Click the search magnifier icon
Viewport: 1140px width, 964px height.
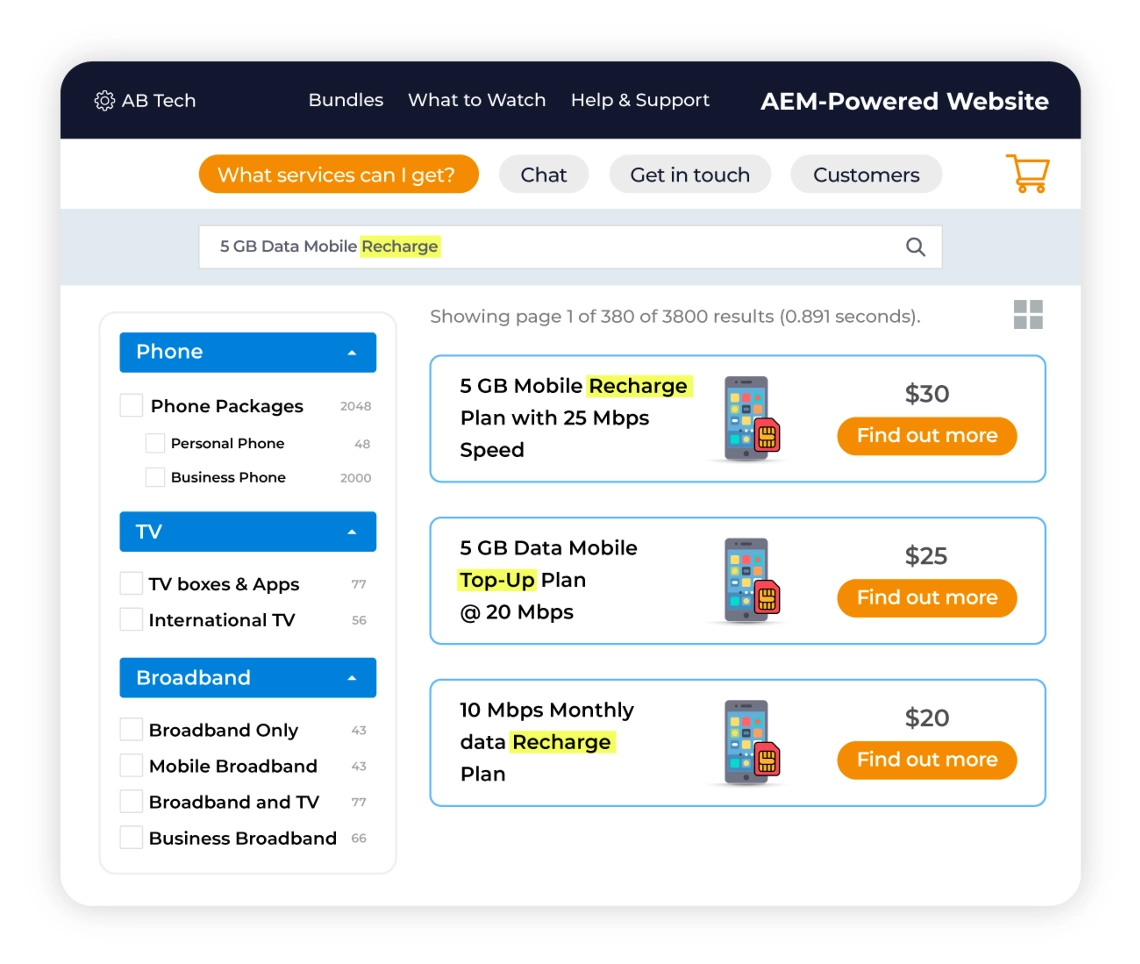click(915, 247)
